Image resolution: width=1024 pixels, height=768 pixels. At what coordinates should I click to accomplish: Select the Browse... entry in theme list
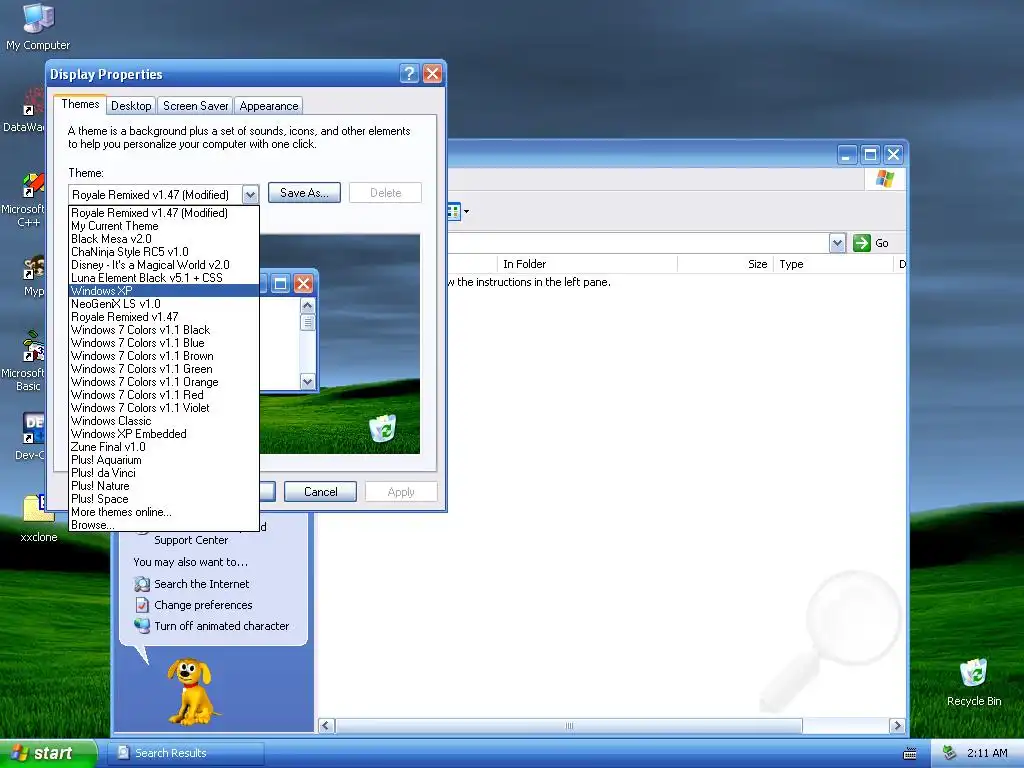click(x=163, y=525)
